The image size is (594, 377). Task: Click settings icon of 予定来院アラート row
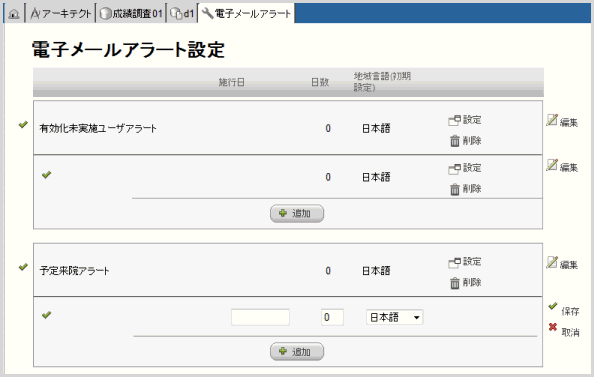(454, 262)
